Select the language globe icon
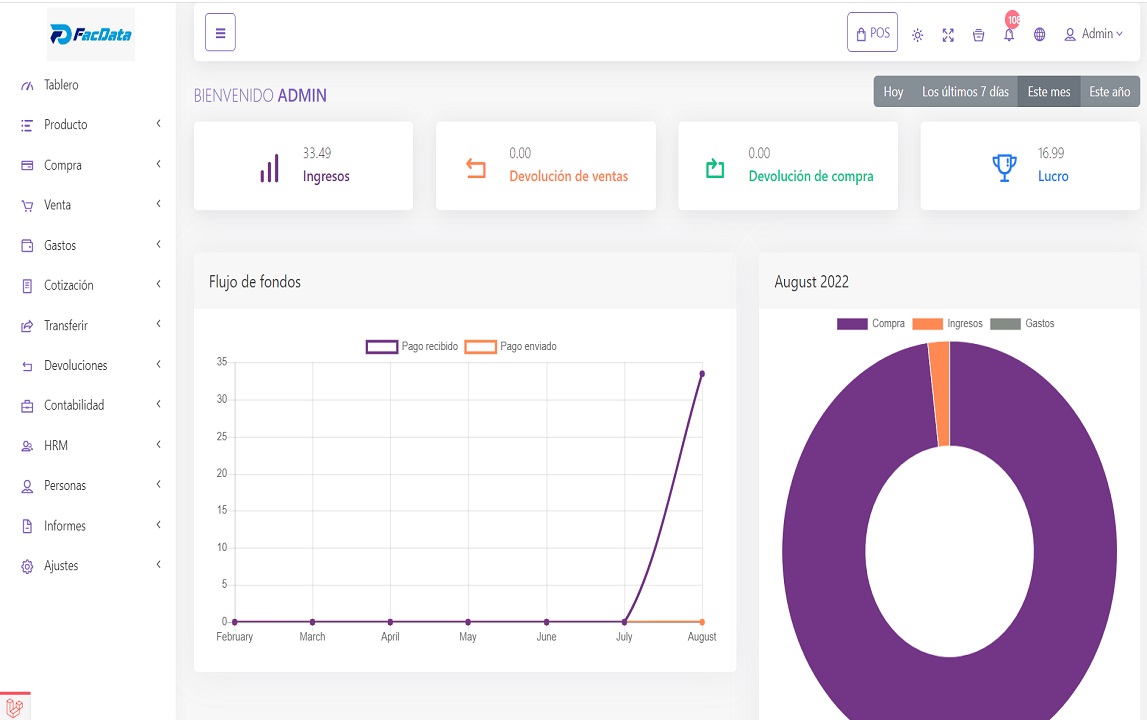The width and height of the screenshot is (1147, 720). click(1039, 34)
